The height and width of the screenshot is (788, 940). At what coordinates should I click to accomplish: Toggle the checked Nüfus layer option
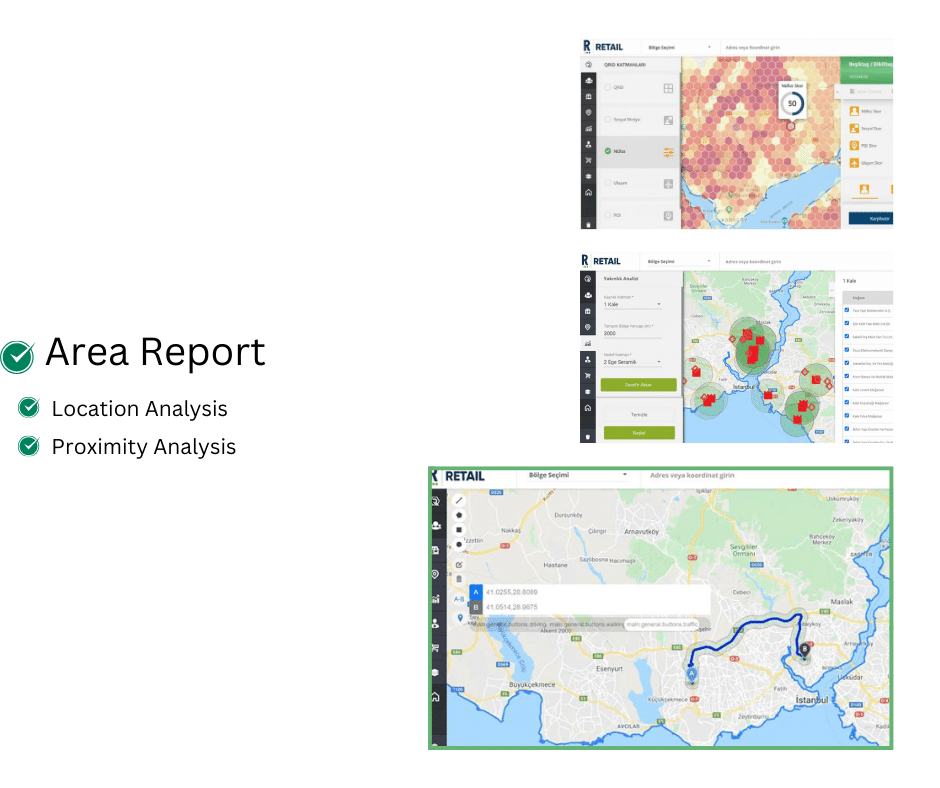tap(608, 151)
